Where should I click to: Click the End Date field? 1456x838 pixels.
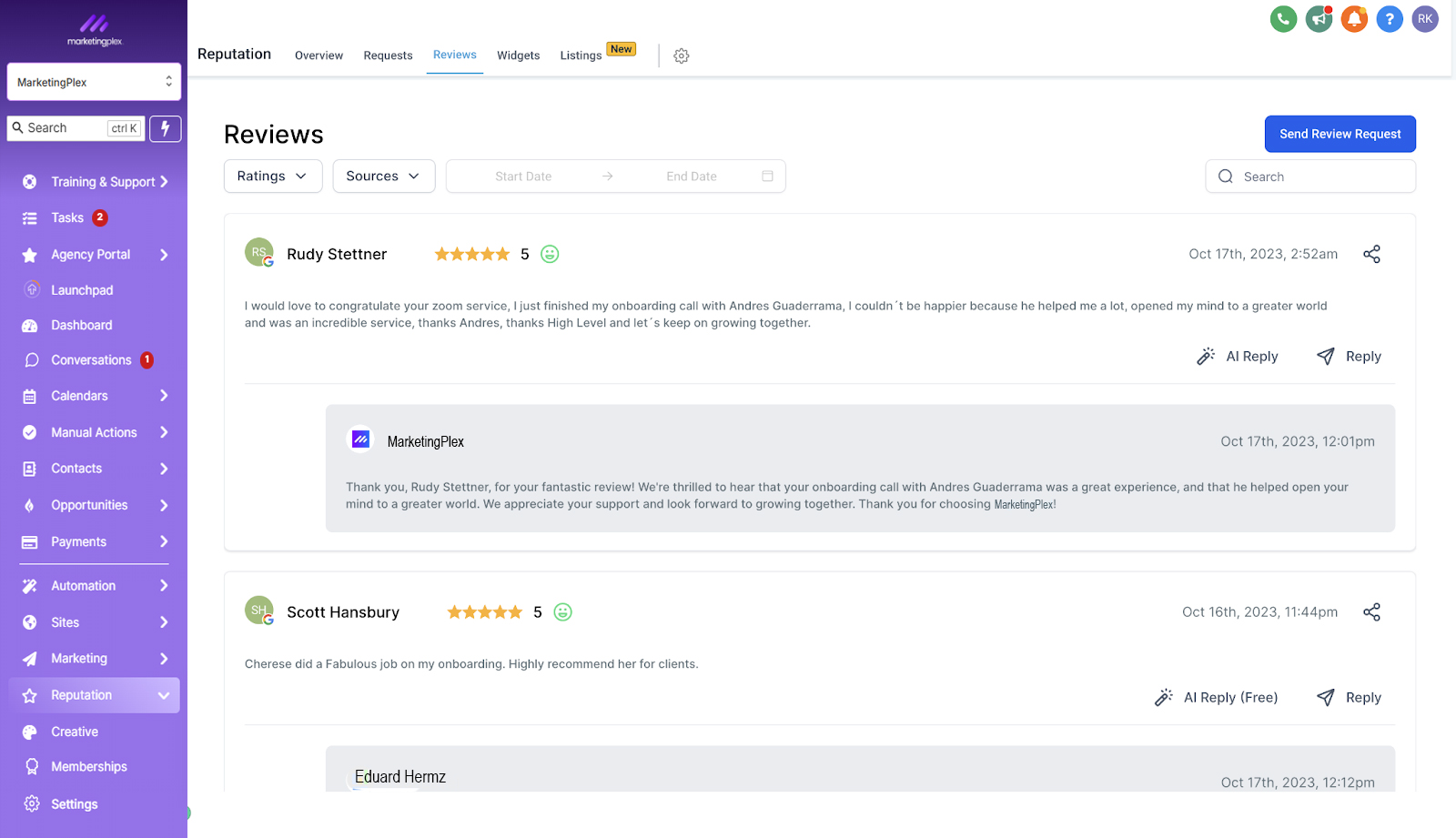coord(692,177)
